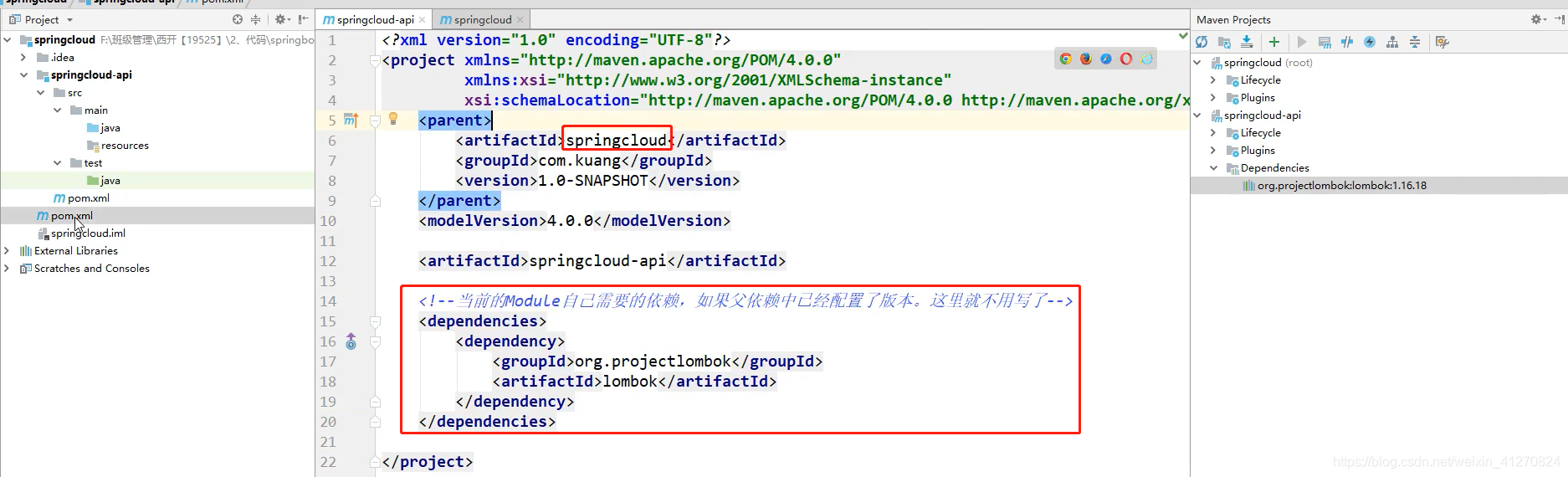The image size is (1568, 477).
Task: Expand Plugins under Maven springcloud-api
Action: [1213, 150]
